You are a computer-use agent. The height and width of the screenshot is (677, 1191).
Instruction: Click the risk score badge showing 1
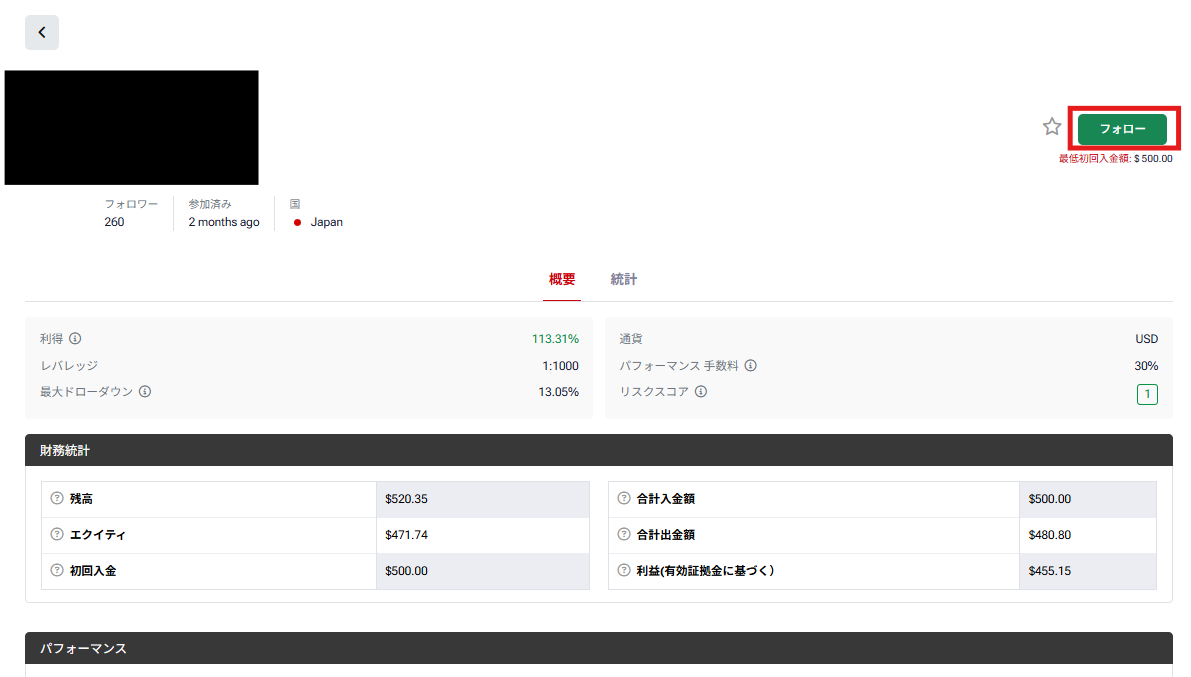click(x=1147, y=394)
